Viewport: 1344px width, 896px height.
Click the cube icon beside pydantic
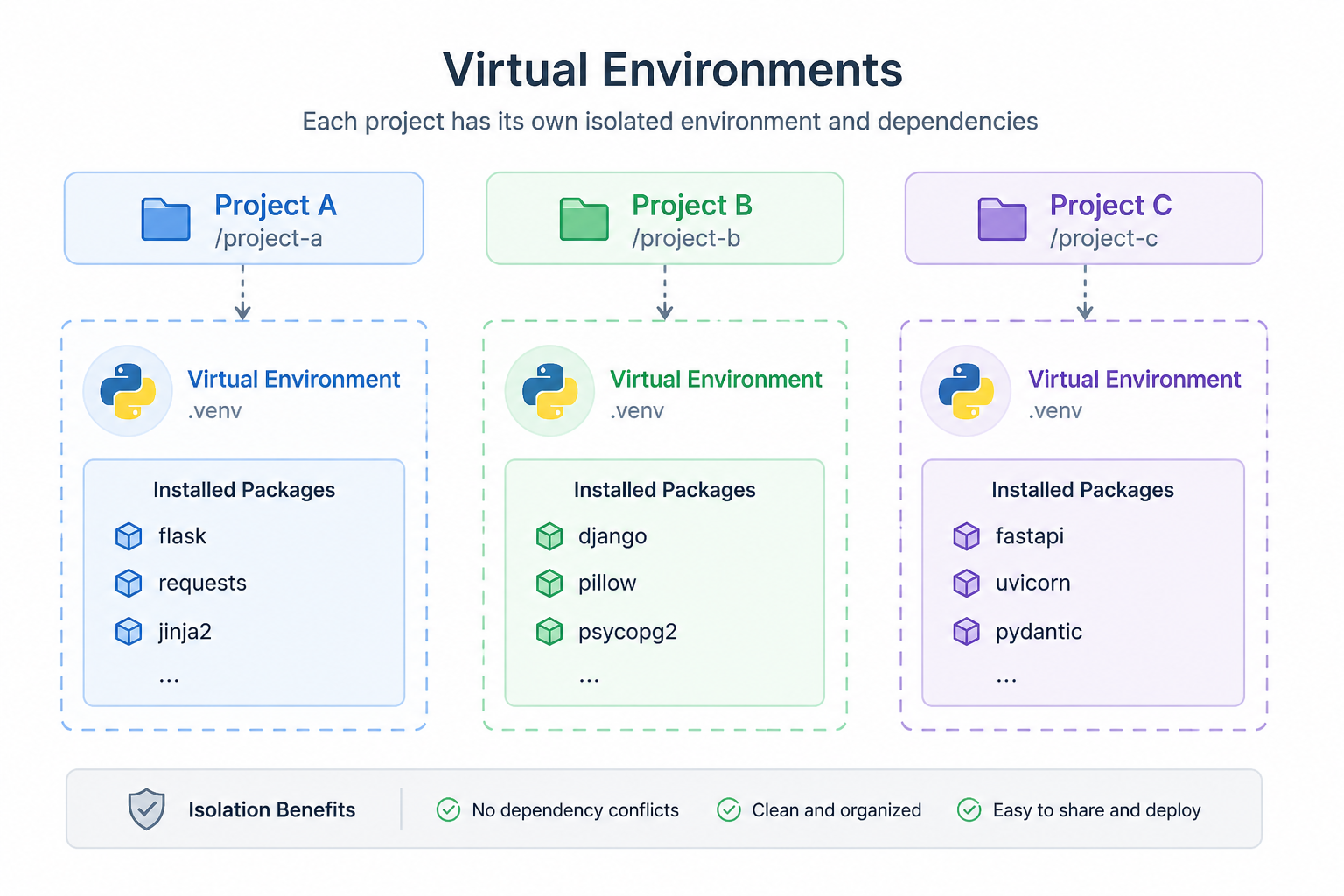(x=967, y=631)
